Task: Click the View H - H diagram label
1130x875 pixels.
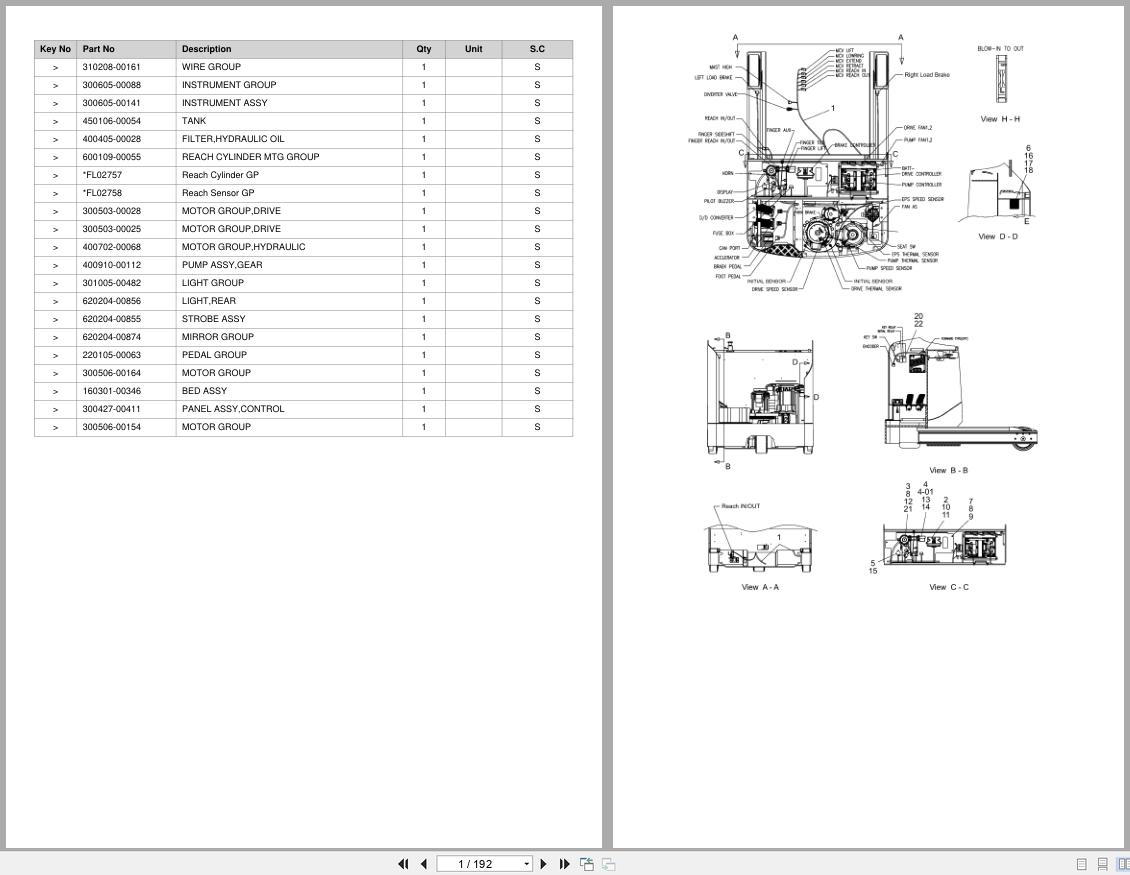Action: [x=1000, y=119]
